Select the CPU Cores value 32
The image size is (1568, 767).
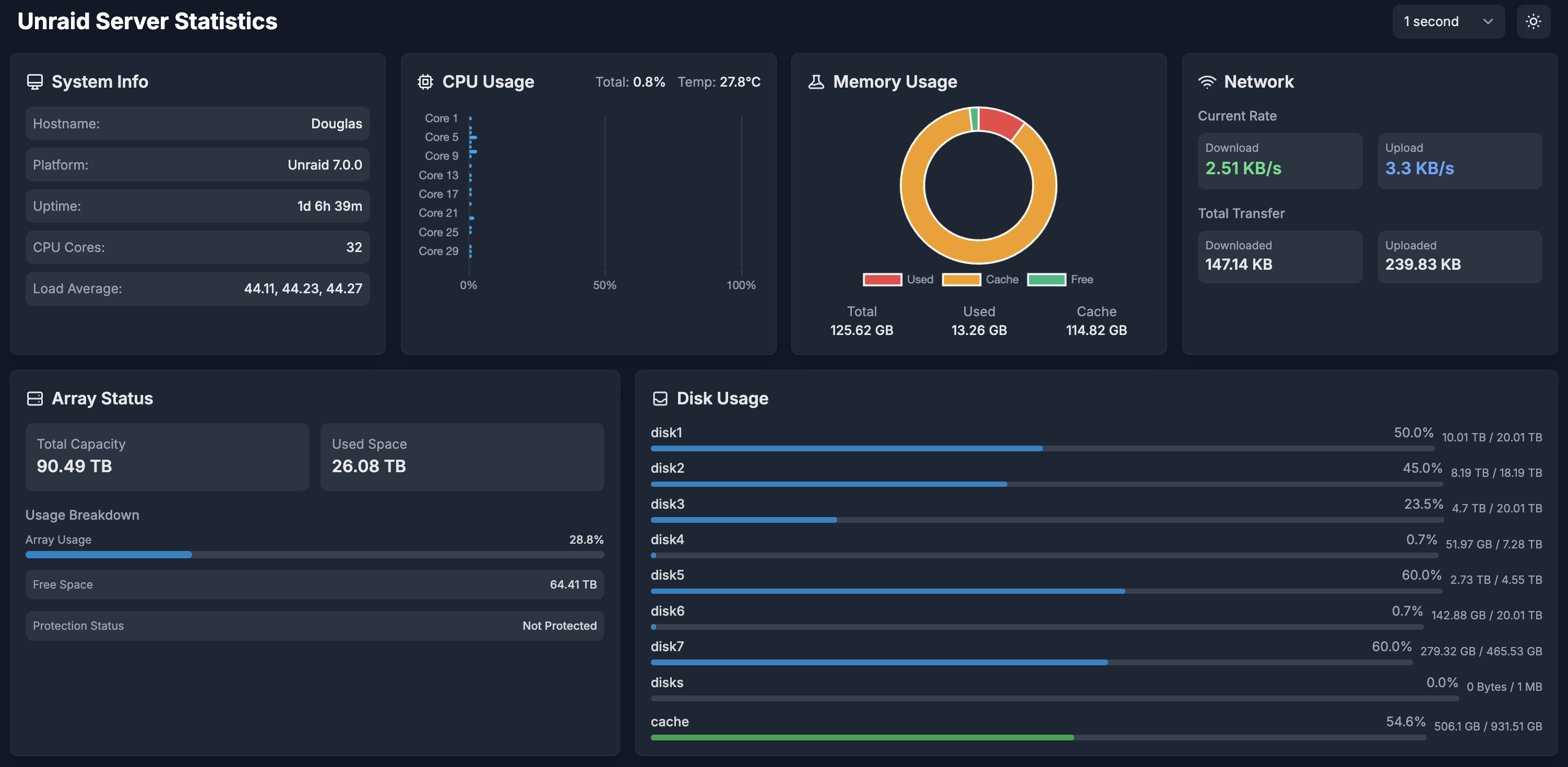coord(354,247)
